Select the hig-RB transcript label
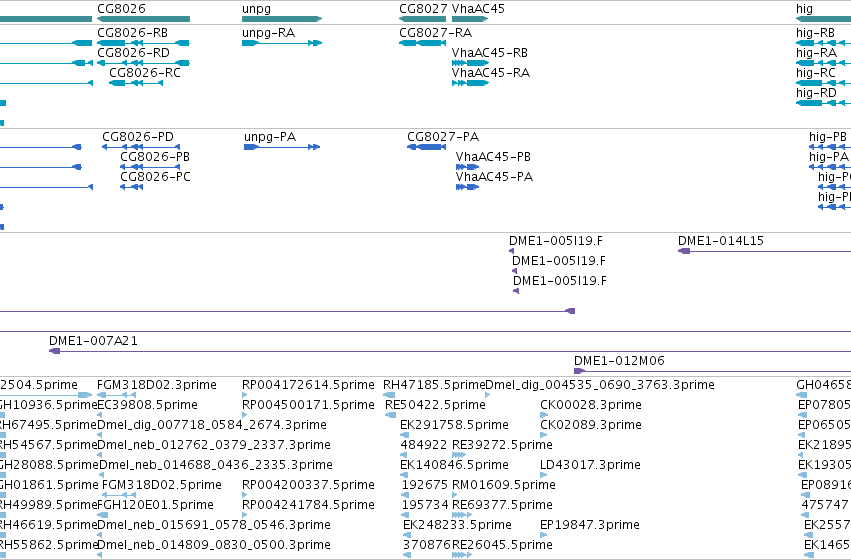 (815, 33)
